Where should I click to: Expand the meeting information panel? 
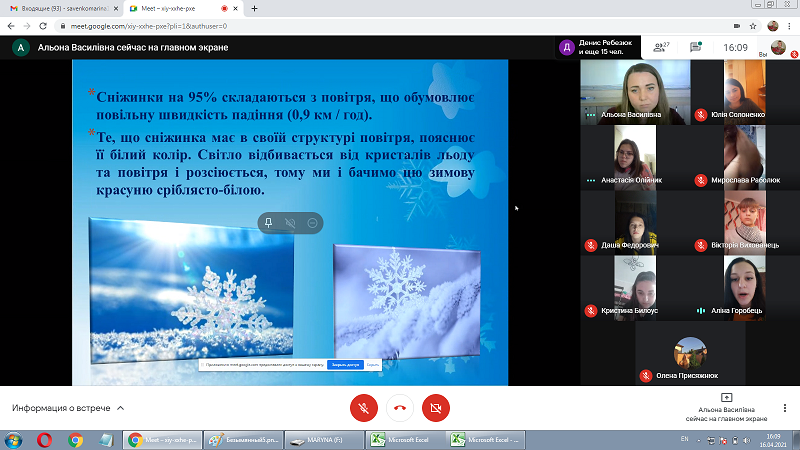coord(68,408)
